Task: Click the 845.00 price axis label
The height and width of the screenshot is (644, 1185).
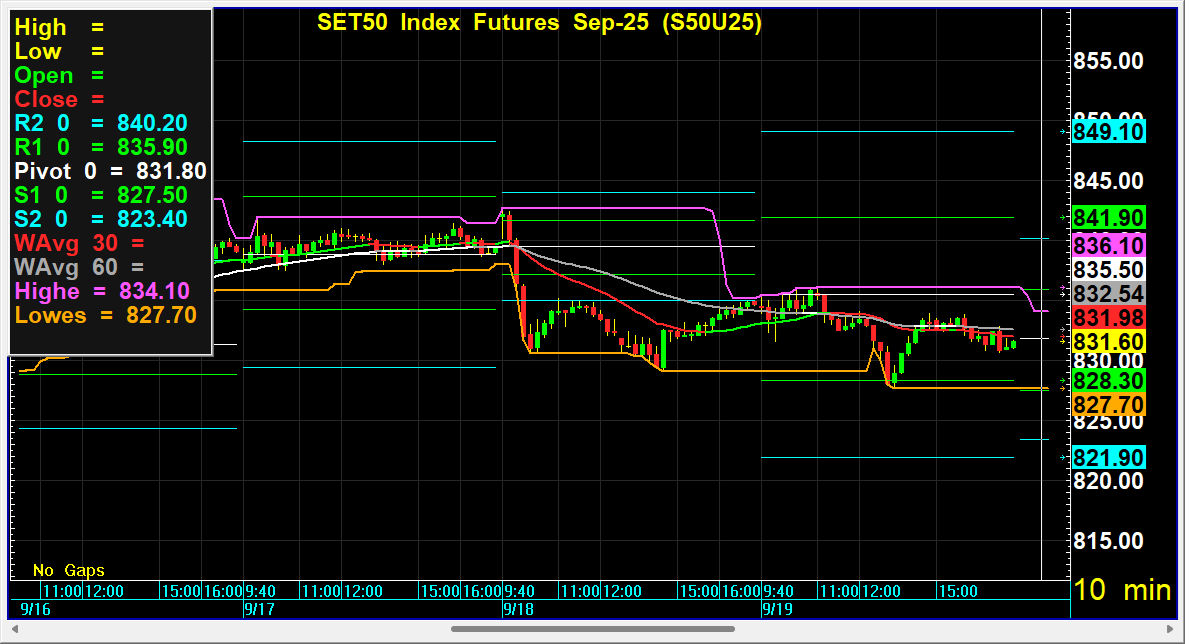Action: (x=1109, y=181)
